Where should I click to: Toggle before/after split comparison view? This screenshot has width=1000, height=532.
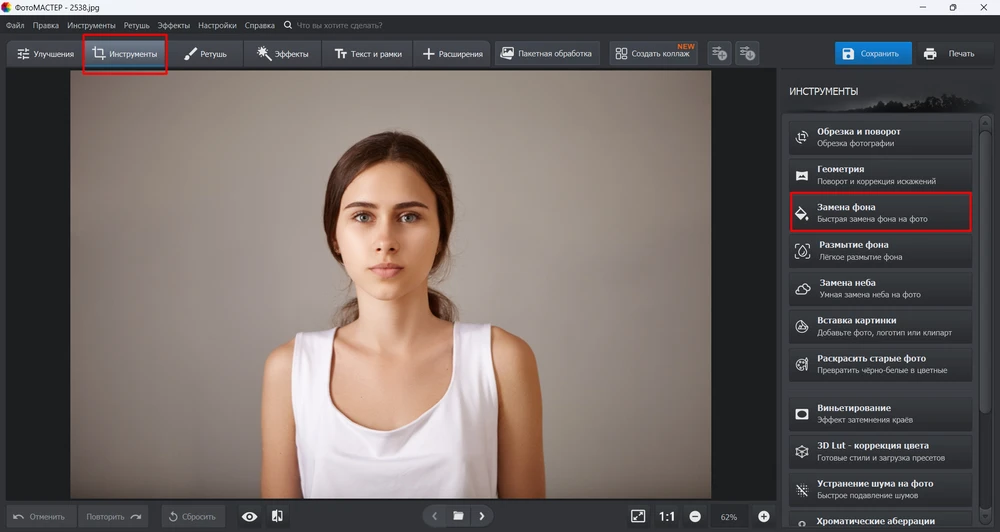coord(277,516)
